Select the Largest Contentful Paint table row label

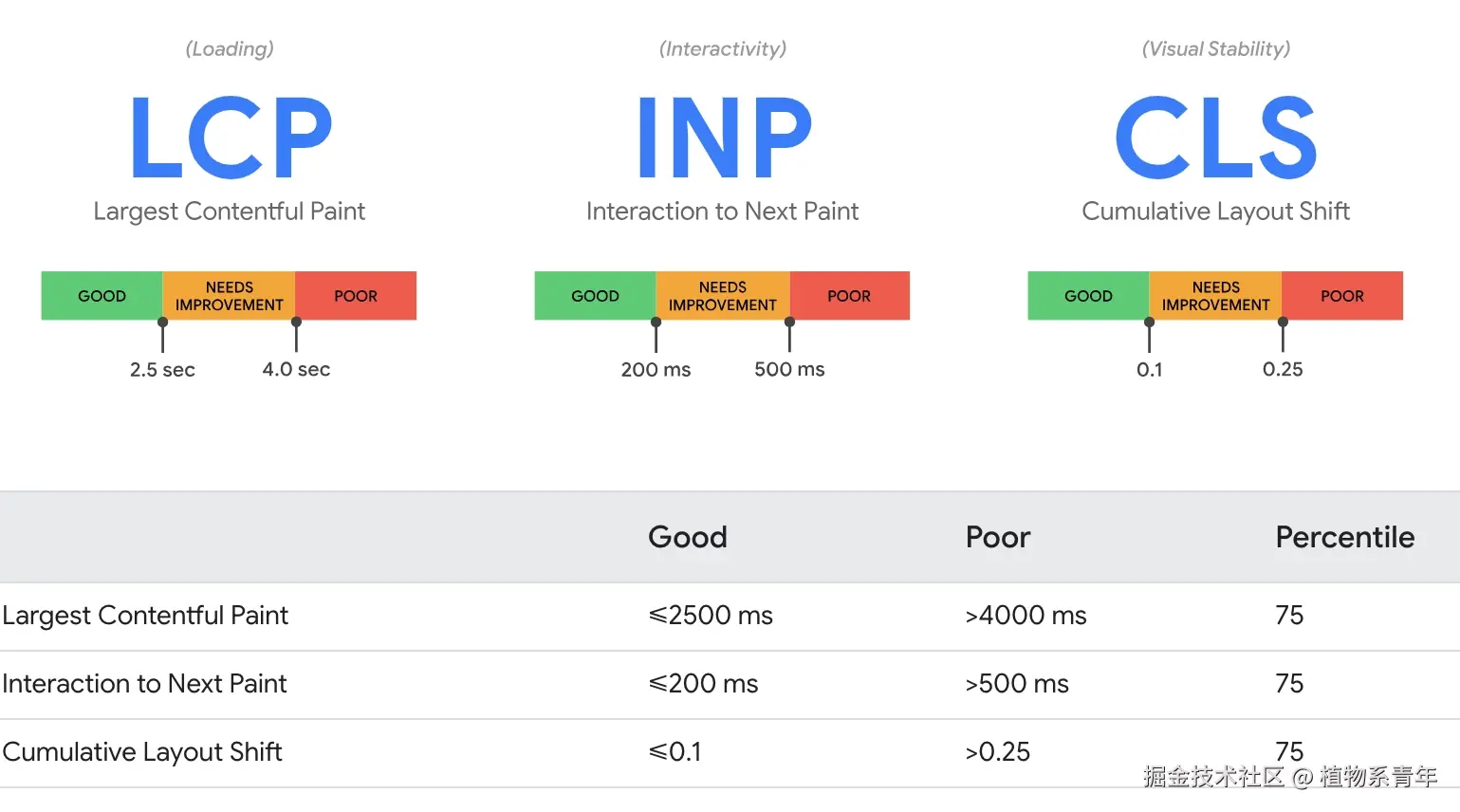(145, 616)
